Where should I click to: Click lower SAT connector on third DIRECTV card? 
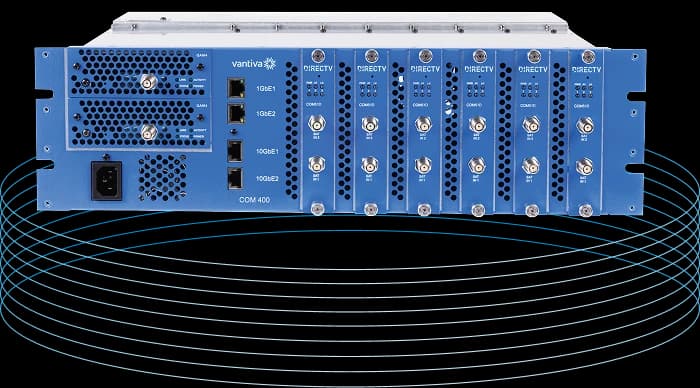point(423,166)
